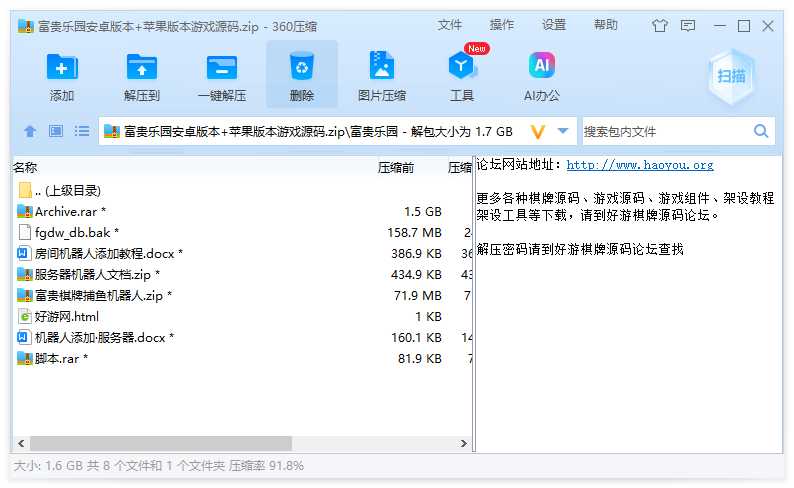Click the 好游网.html browser file icon
The width and height of the screenshot is (794, 488).
point(24,316)
